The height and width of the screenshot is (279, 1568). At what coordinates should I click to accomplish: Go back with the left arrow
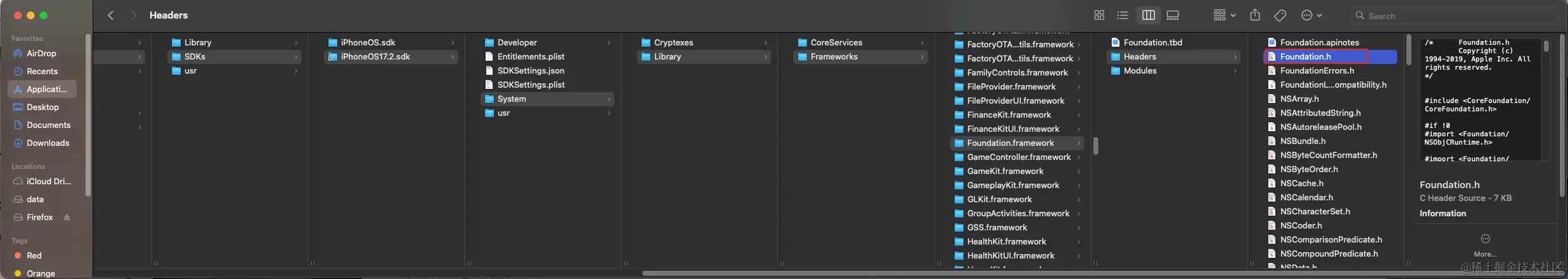pyautogui.click(x=111, y=15)
